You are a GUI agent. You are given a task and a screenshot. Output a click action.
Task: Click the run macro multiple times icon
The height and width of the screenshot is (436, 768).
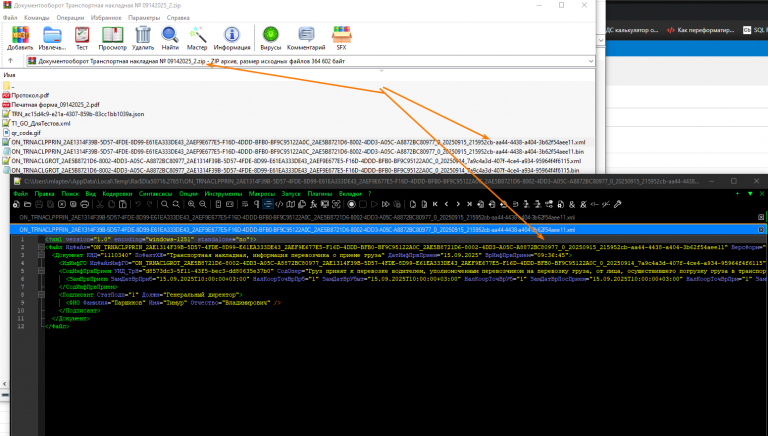385,204
